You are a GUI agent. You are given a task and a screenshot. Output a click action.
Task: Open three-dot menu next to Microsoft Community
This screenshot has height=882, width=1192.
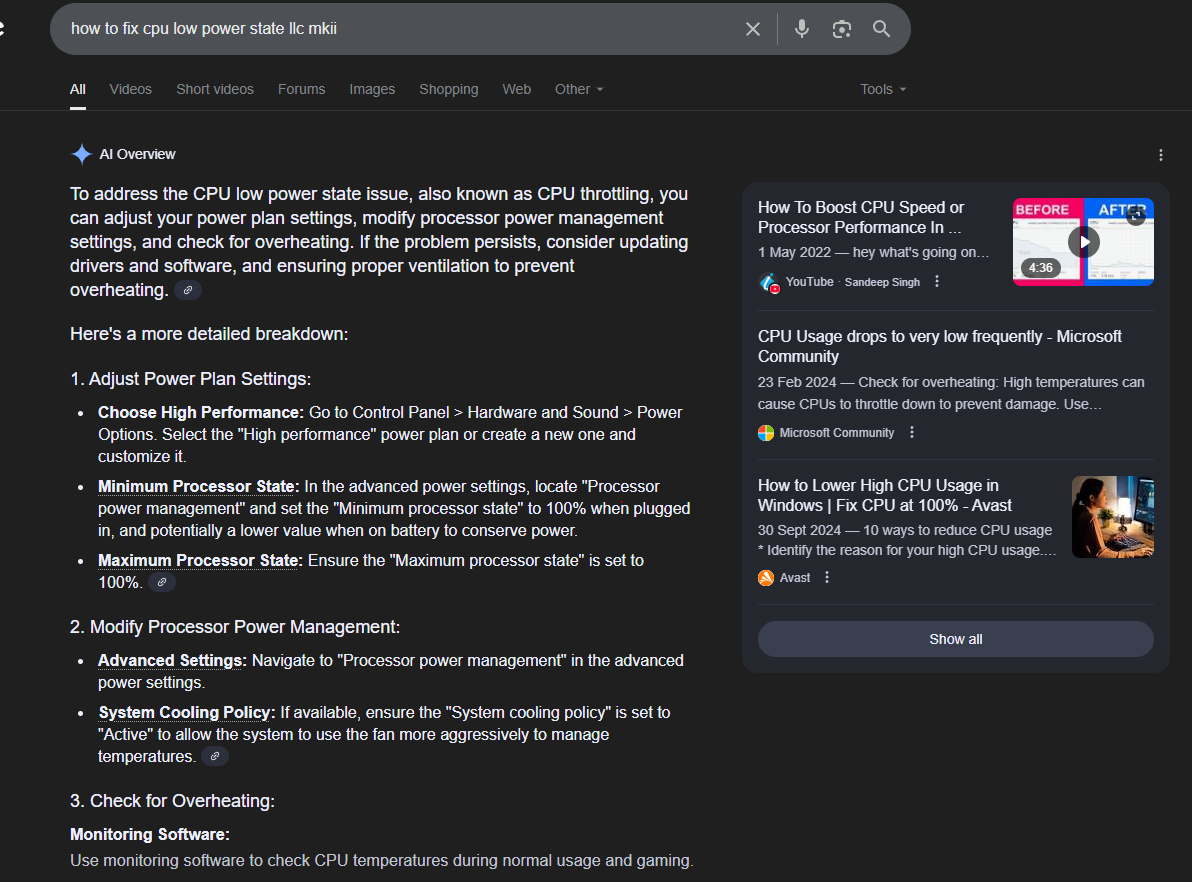(x=911, y=432)
